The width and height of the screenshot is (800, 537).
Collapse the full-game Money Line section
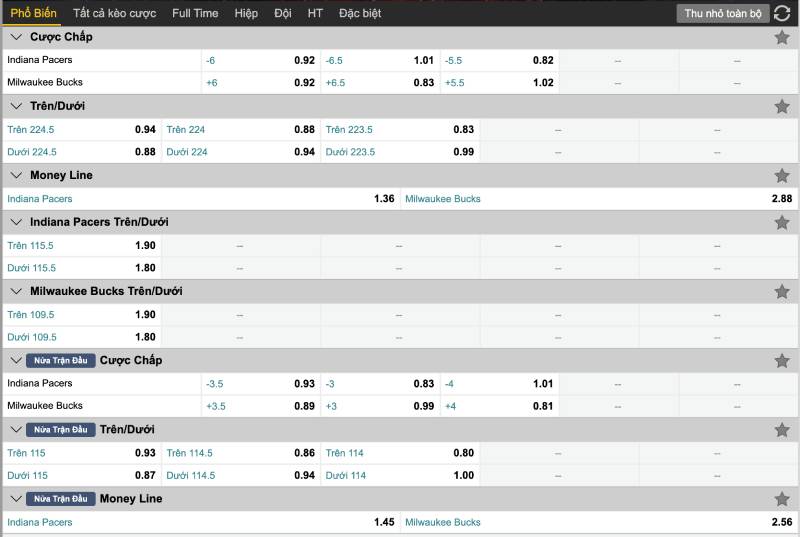pyautogui.click(x=15, y=176)
